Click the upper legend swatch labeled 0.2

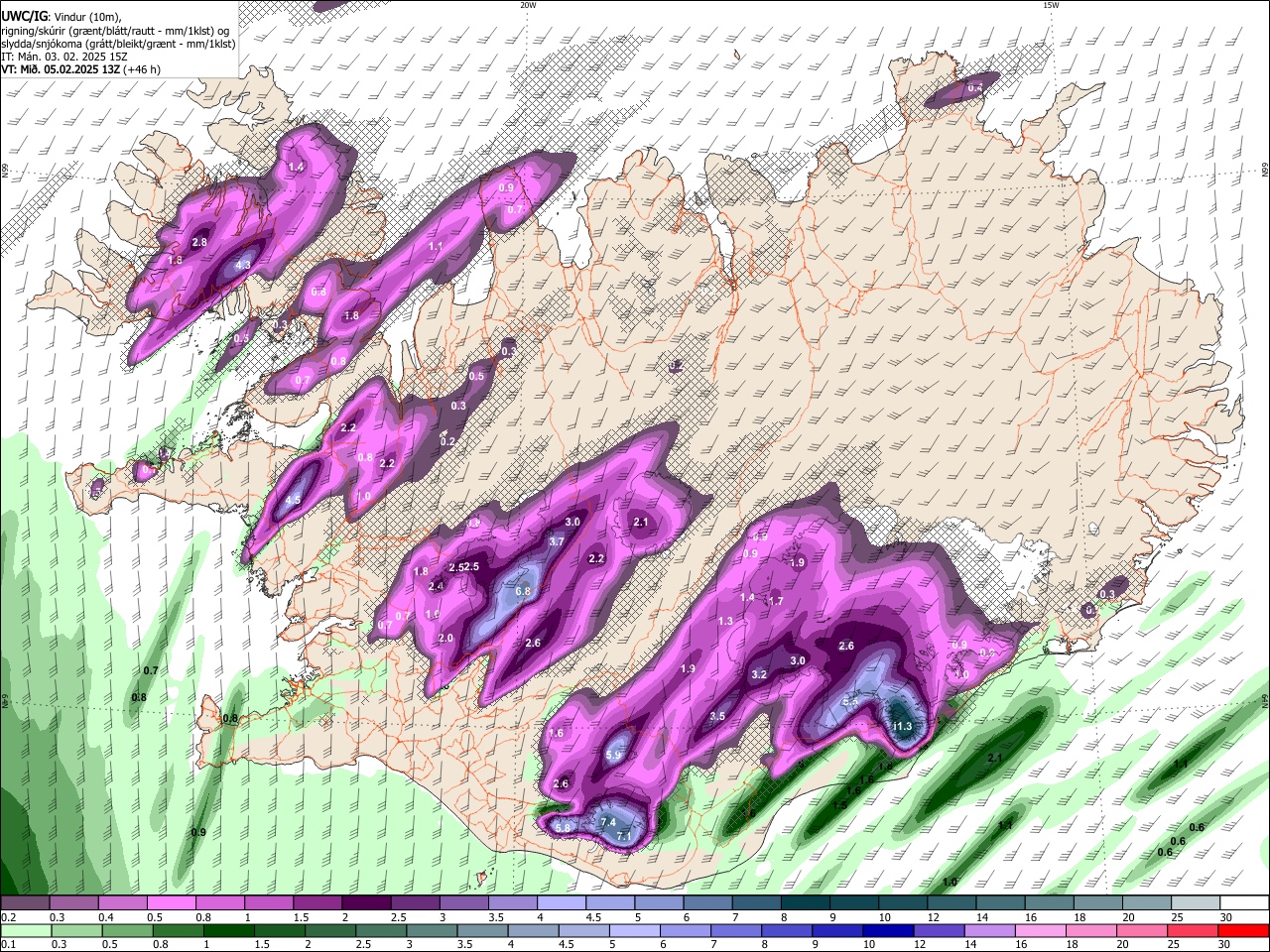(25, 904)
